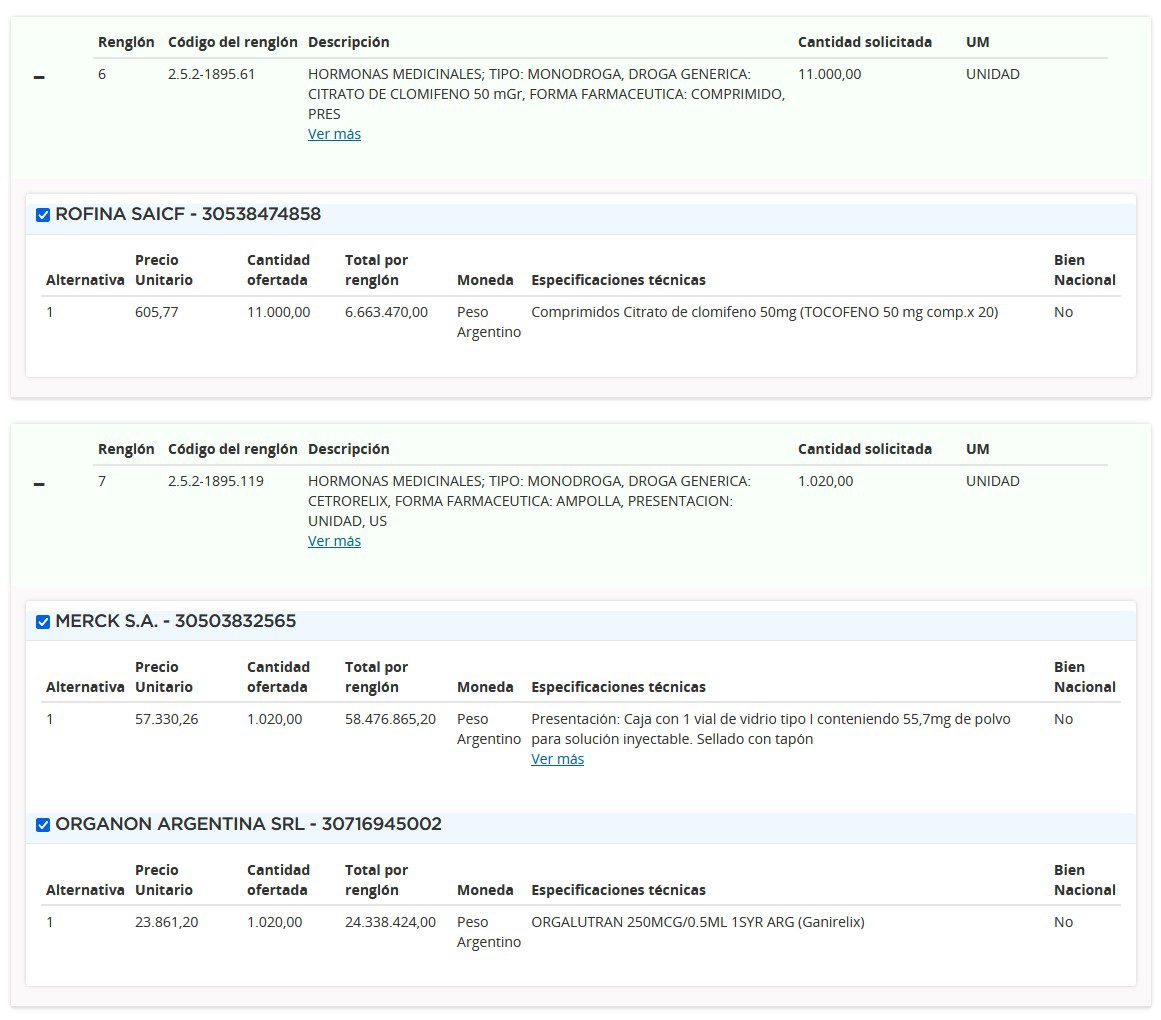Deselect the ORGANON ARGENTINA SRL checkbox

coord(43,825)
